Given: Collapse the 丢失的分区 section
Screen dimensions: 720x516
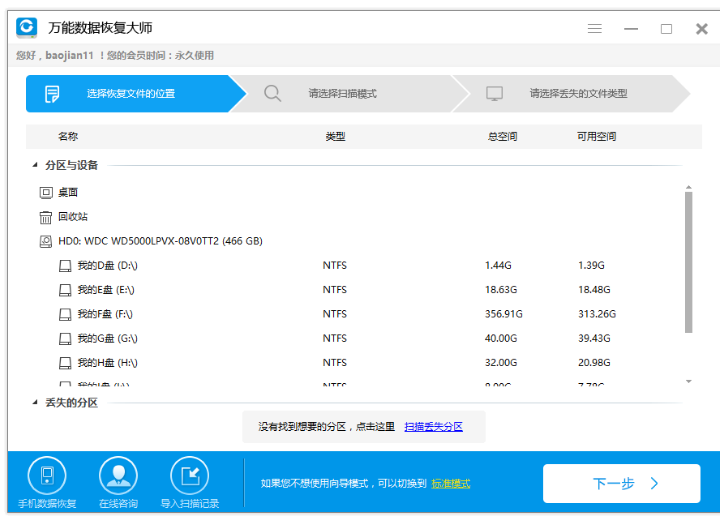Looking at the screenshot, I should coord(36,402).
